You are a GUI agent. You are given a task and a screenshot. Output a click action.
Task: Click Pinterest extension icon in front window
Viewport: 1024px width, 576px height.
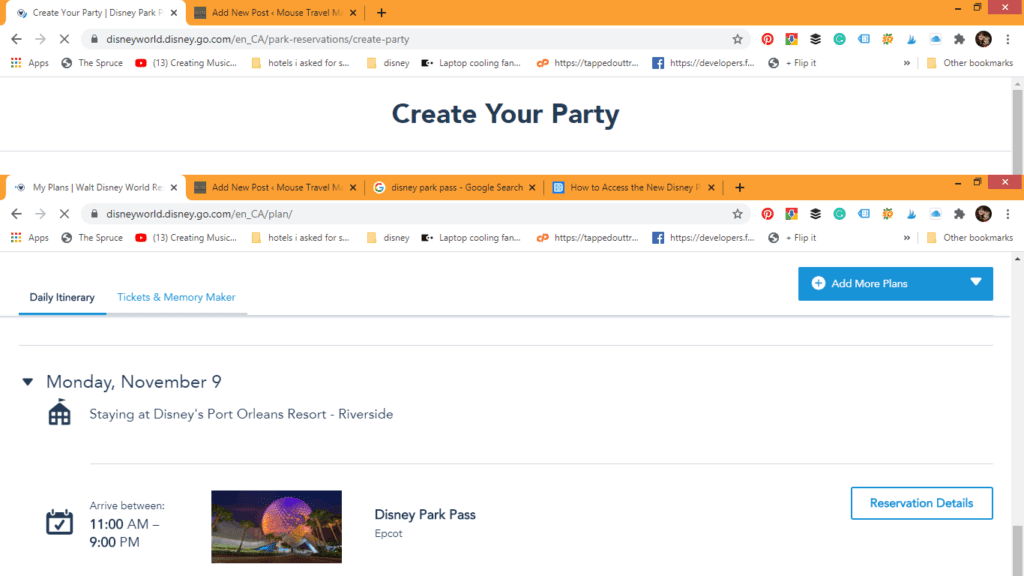[x=767, y=214]
